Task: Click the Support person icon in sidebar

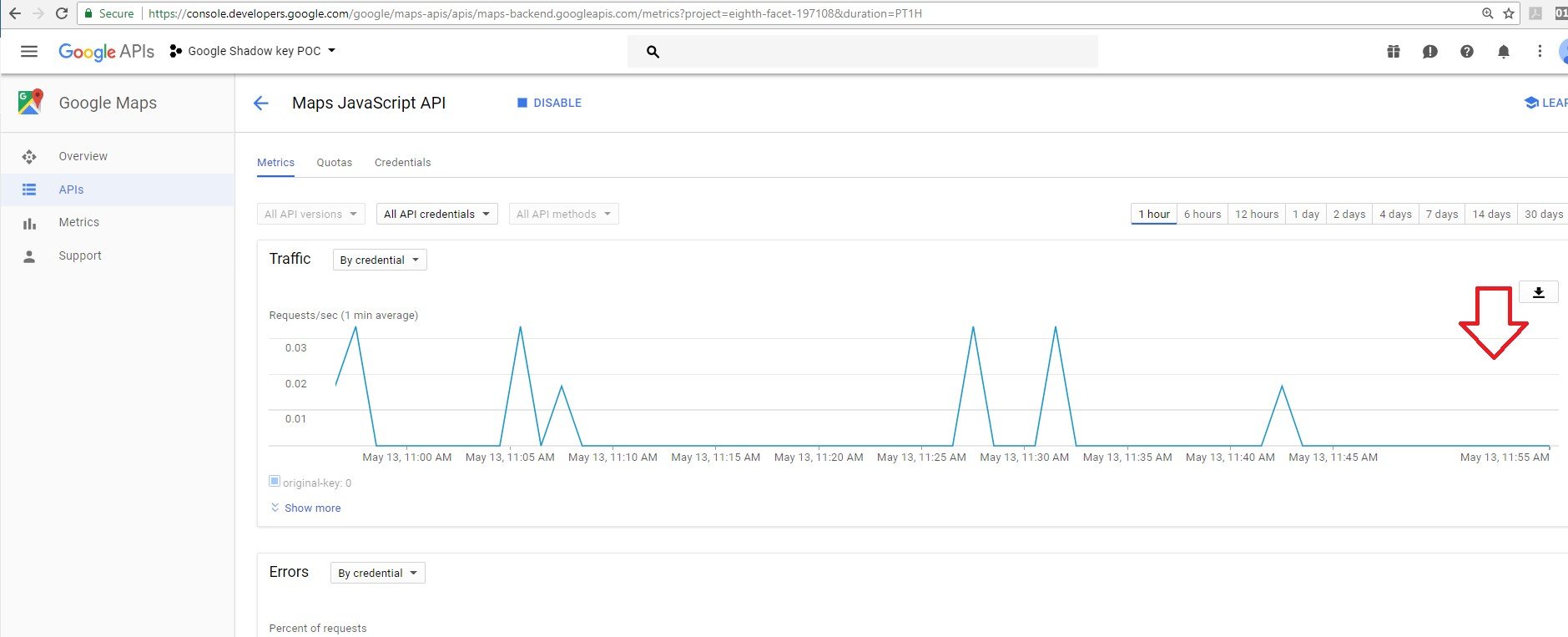Action: point(29,256)
